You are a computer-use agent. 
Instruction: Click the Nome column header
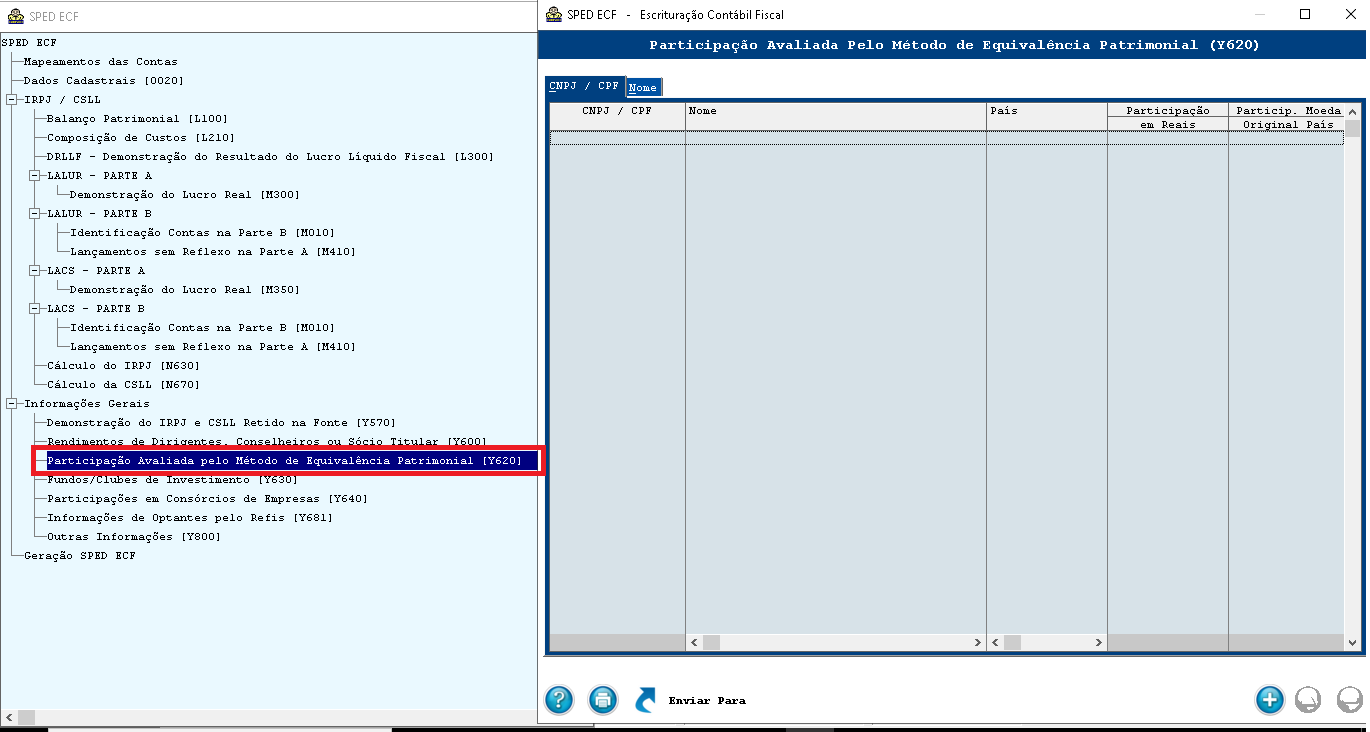[x=836, y=116]
